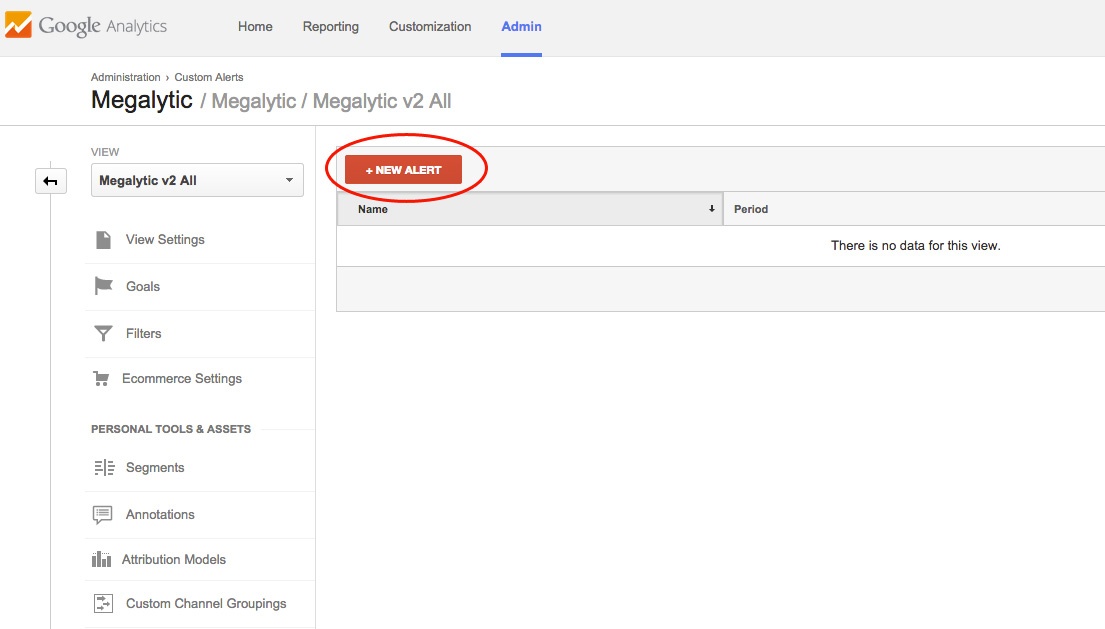The image size is (1105, 629).
Task: Go to the Customization tab
Action: click(430, 27)
